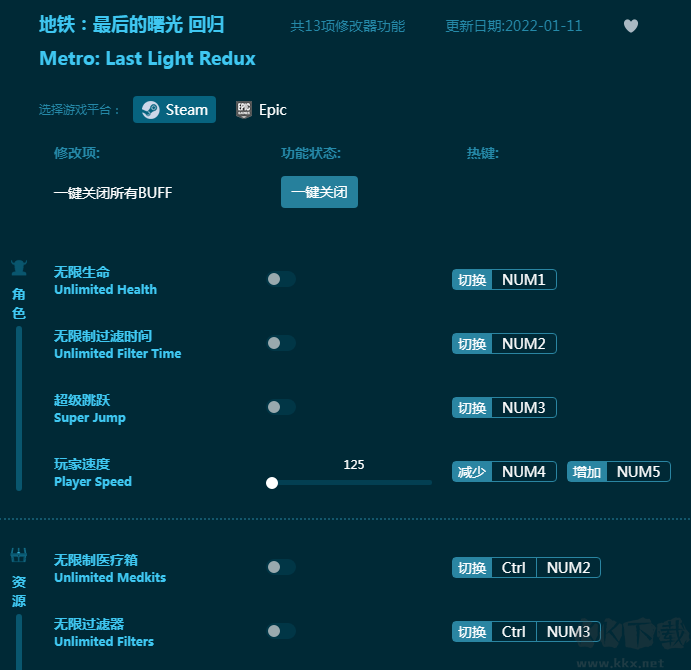Screen dimensions: 691x670
Task: Click 减少 label beside NUM4
Action: tap(472, 472)
